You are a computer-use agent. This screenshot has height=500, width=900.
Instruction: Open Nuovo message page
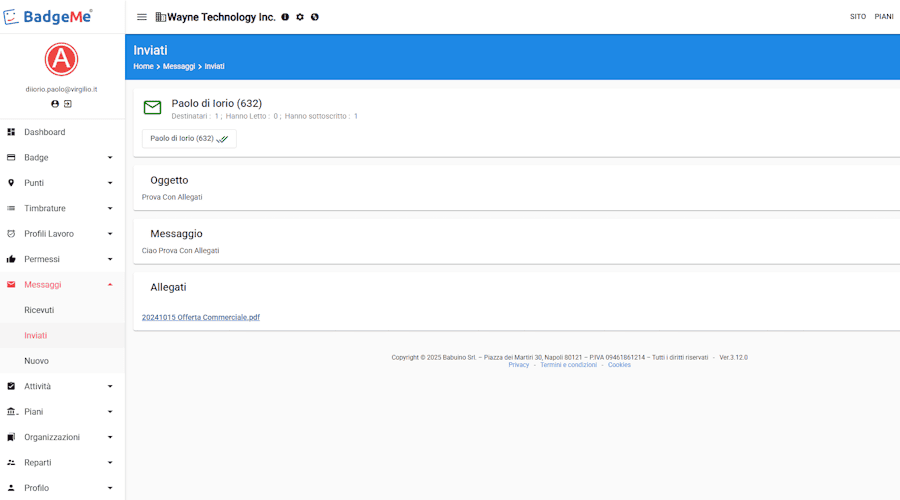click(62, 361)
